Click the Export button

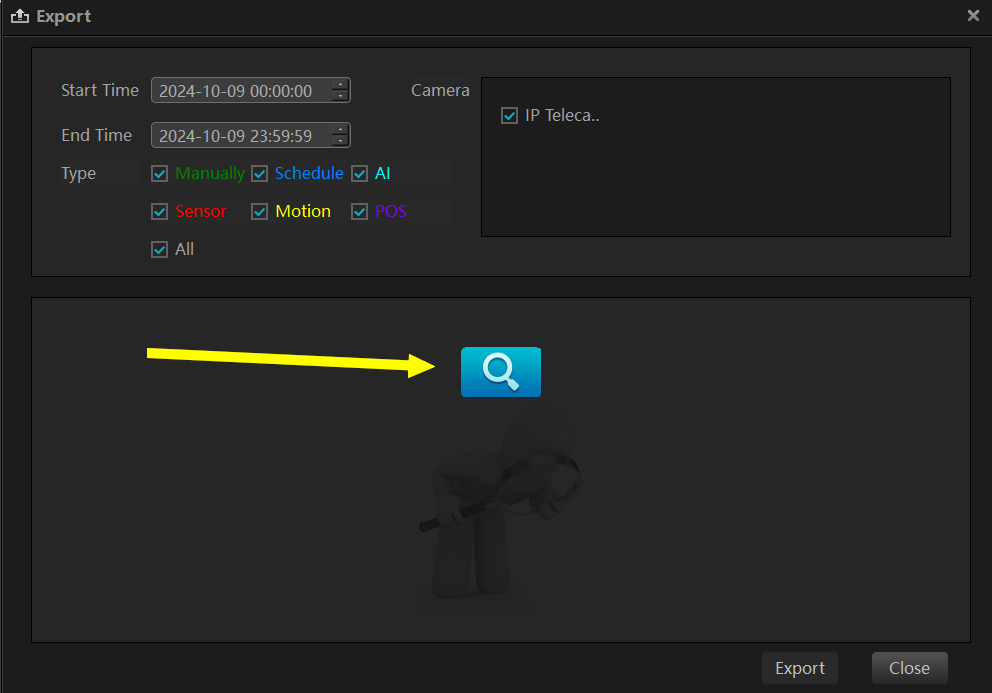800,668
